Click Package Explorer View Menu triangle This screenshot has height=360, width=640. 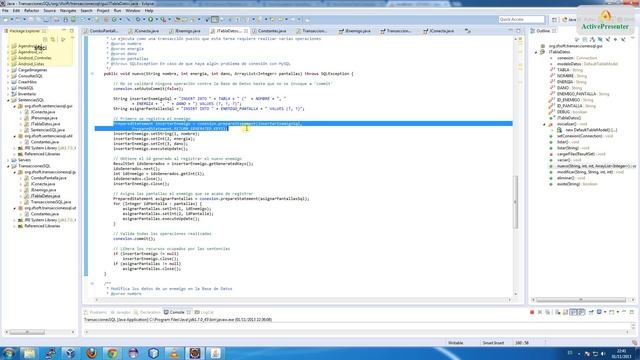pyautogui.click(x=72, y=38)
